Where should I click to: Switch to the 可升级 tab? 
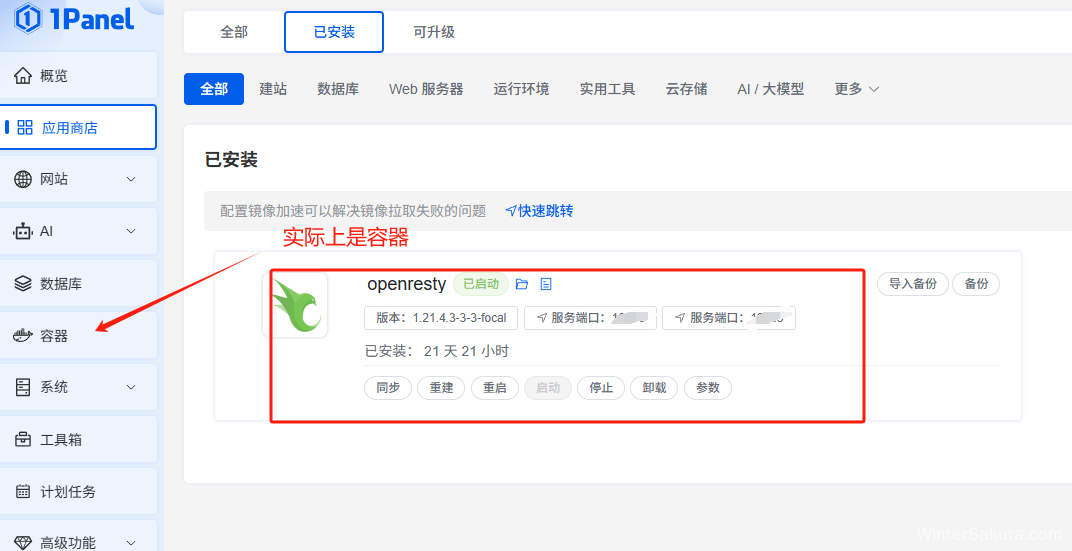tap(433, 31)
